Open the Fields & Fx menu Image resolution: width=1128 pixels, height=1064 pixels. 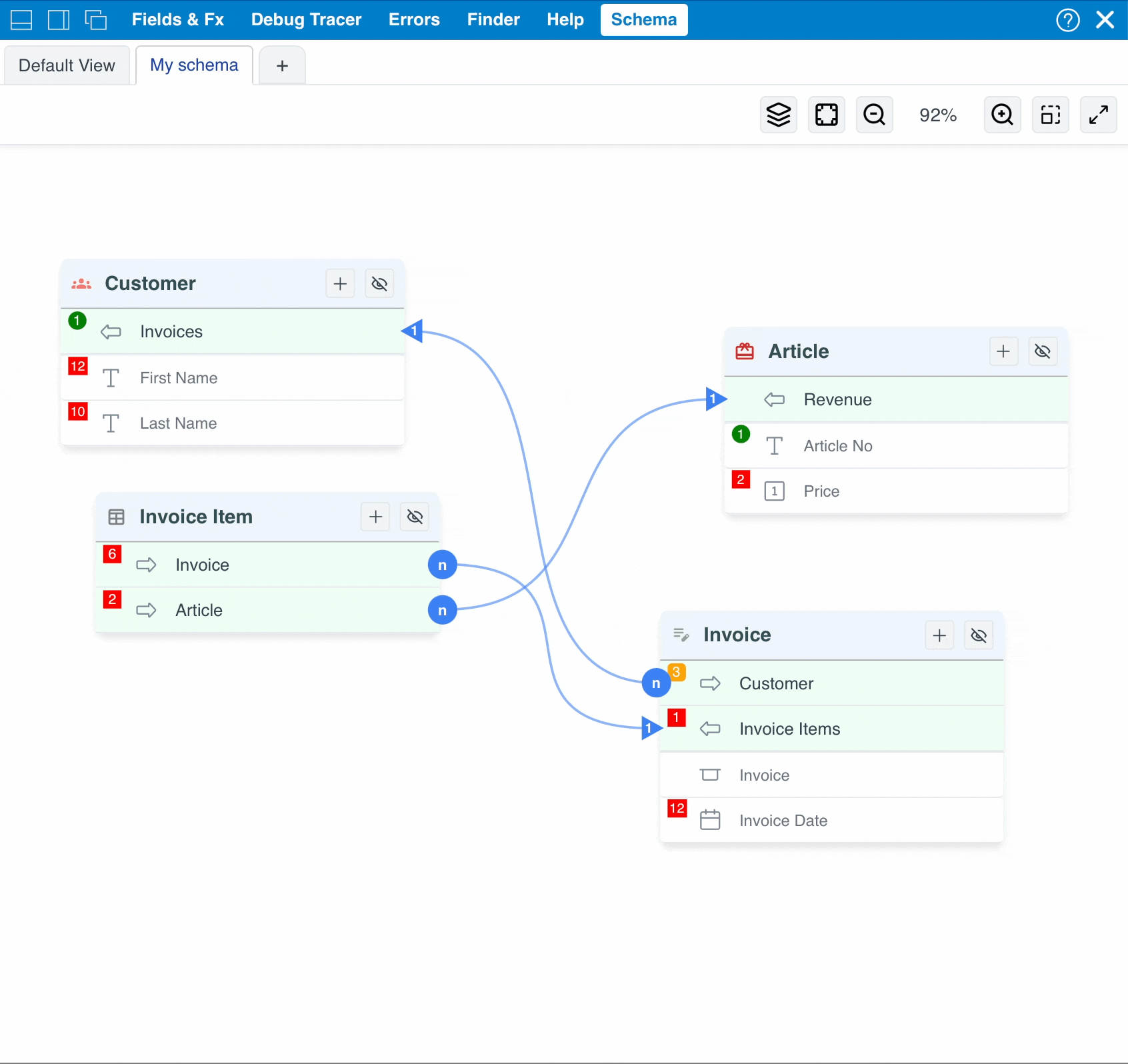(x=178, y=20)
